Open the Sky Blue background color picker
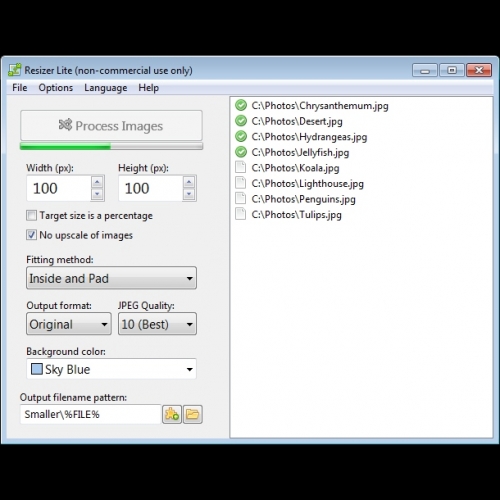This screenshot has height=500, width=500. pos(111,369)
